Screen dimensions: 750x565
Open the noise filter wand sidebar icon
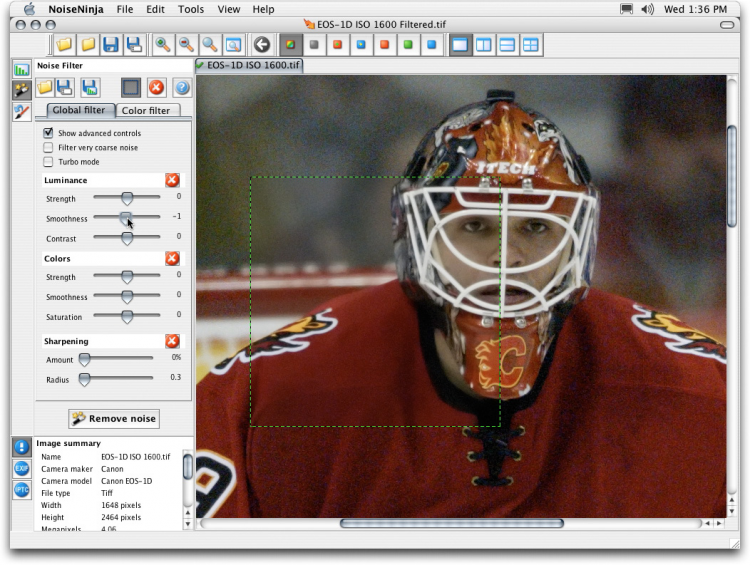coord(22,90)
